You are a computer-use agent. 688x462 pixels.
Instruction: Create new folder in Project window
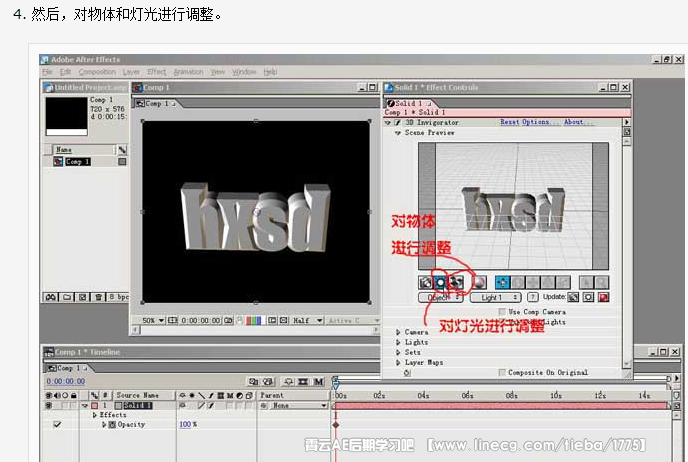click(x=67, y=297)
